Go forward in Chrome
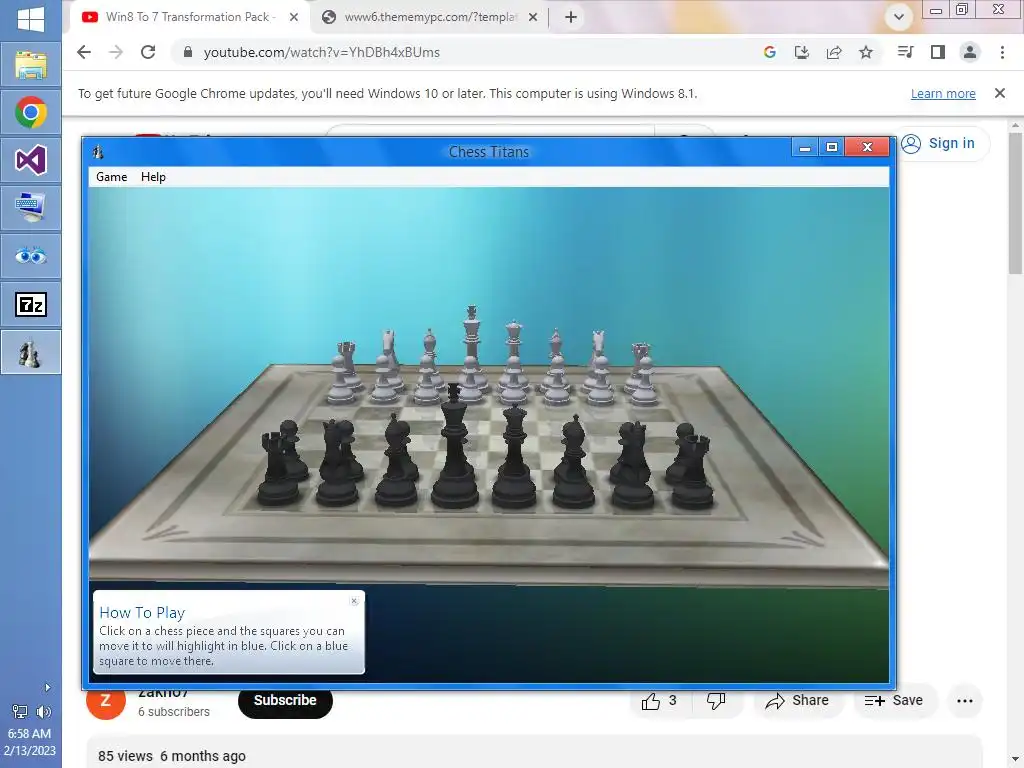The image size is (1024, 768). (116, 52)
